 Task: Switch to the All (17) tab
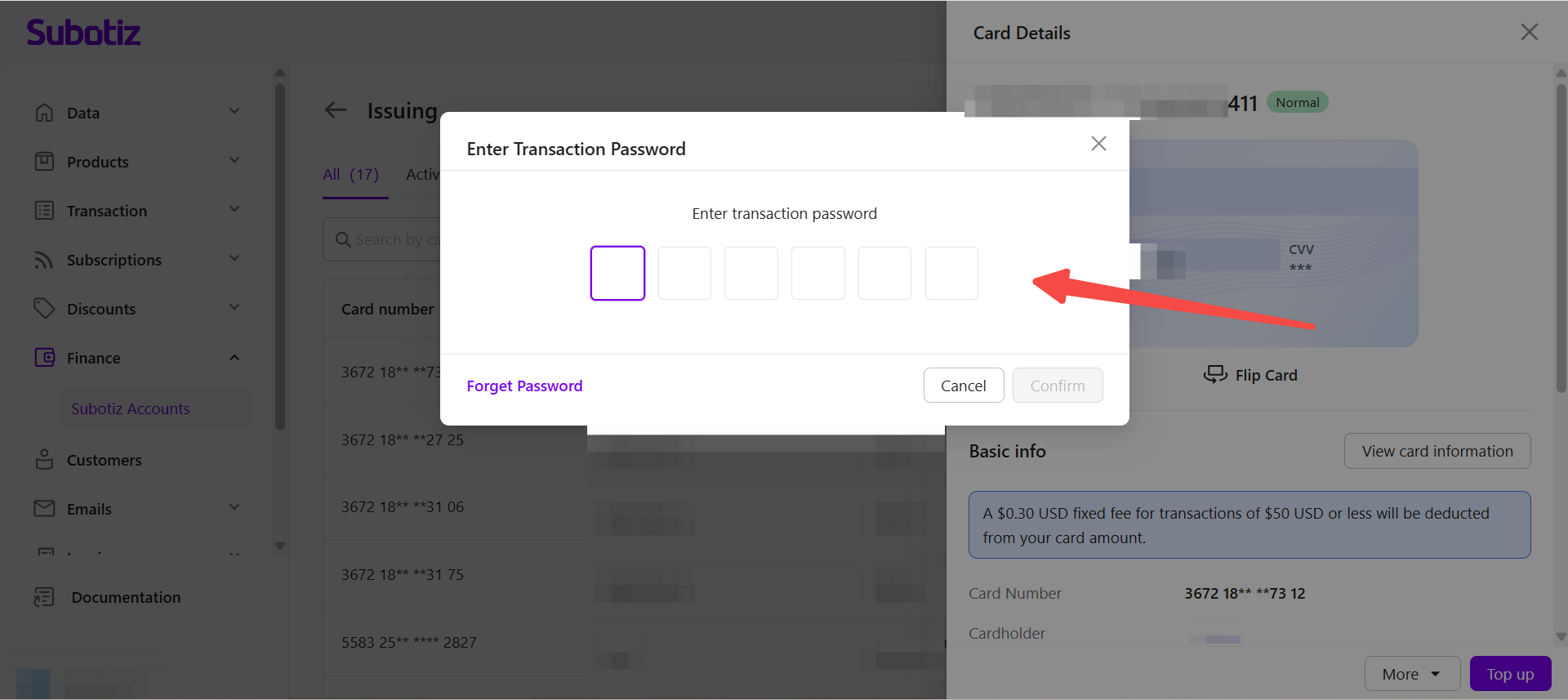[x=350, y=174]
